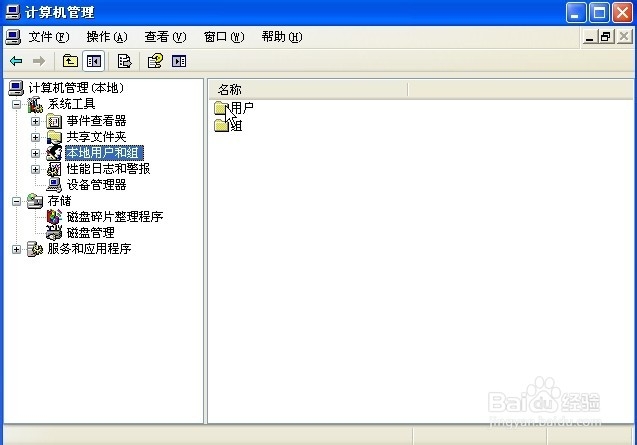Click the MMC icon beside 文件 menu

[x=13, y=37]
